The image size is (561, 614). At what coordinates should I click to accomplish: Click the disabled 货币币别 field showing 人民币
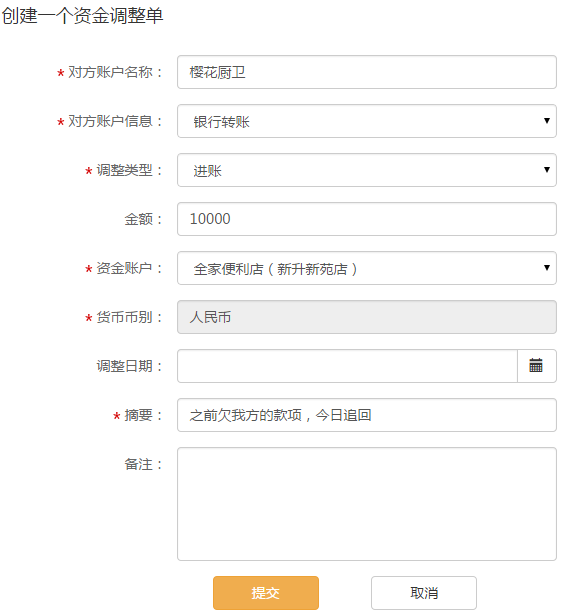366,317
